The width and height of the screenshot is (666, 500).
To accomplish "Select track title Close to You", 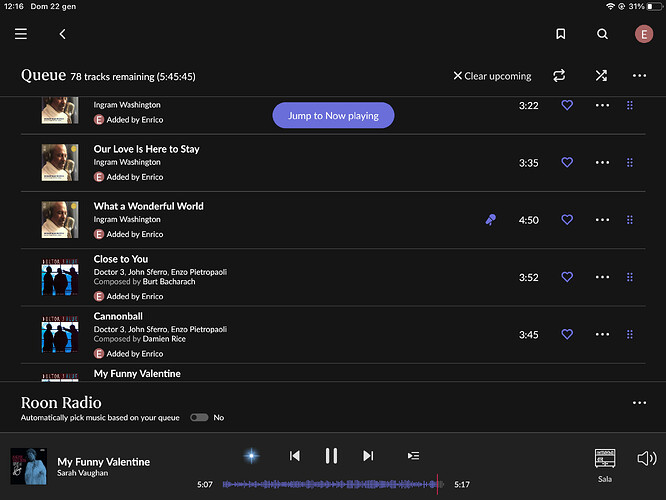I will [121, 259].
